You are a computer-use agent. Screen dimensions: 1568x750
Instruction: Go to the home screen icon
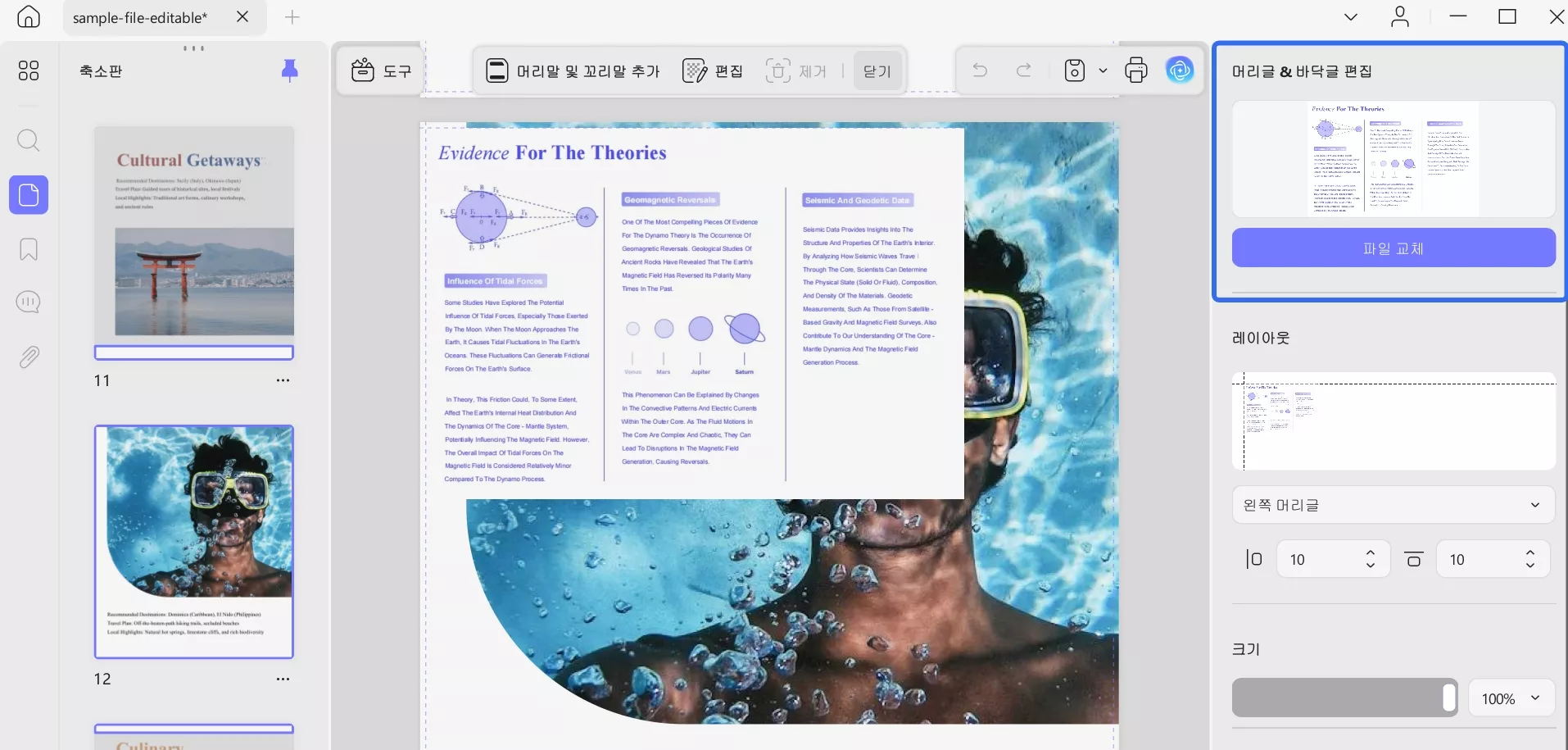point(29,16)
